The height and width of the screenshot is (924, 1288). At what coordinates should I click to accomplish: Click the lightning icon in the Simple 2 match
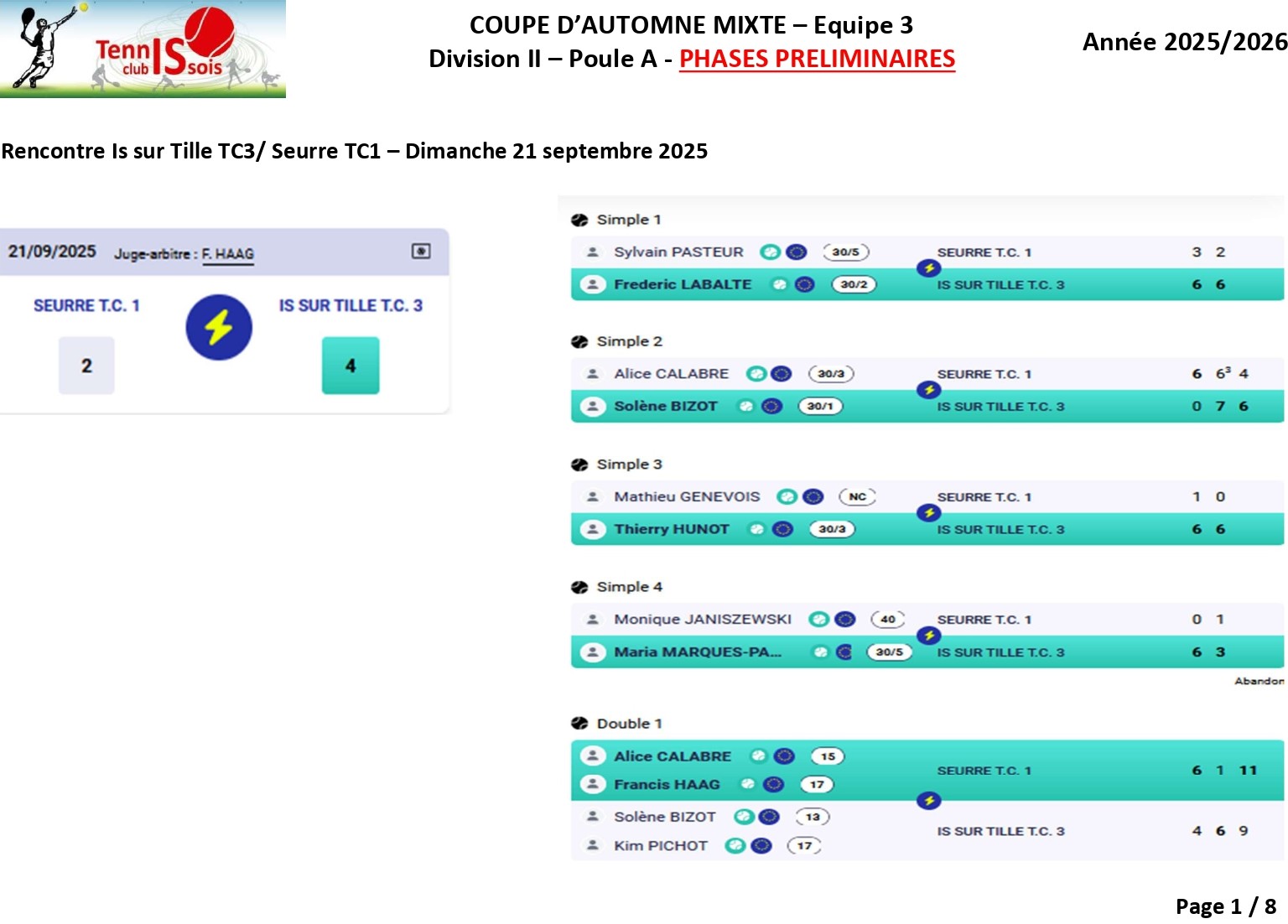click(x=928, y=390)
